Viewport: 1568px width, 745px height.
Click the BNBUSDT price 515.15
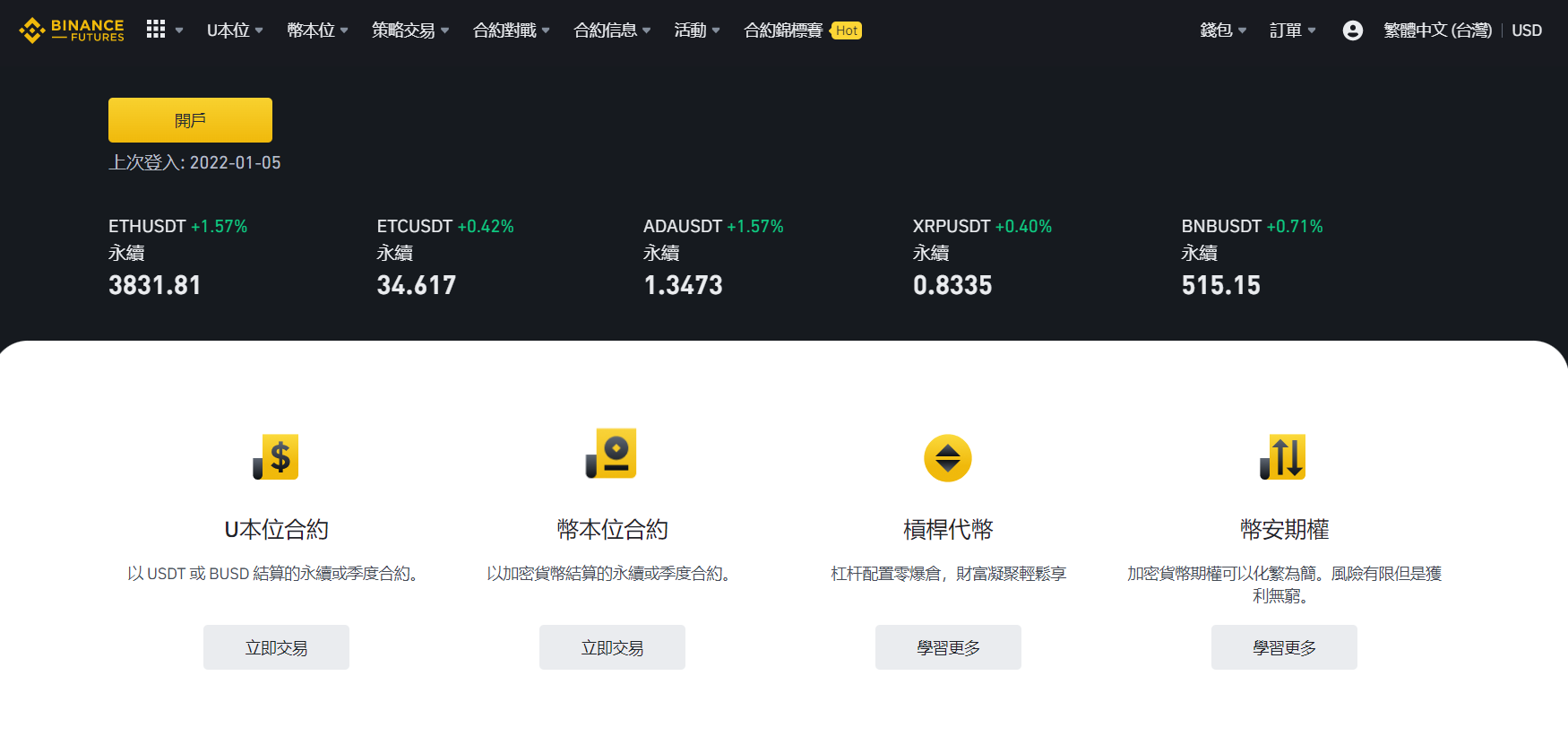point(1220,285)
